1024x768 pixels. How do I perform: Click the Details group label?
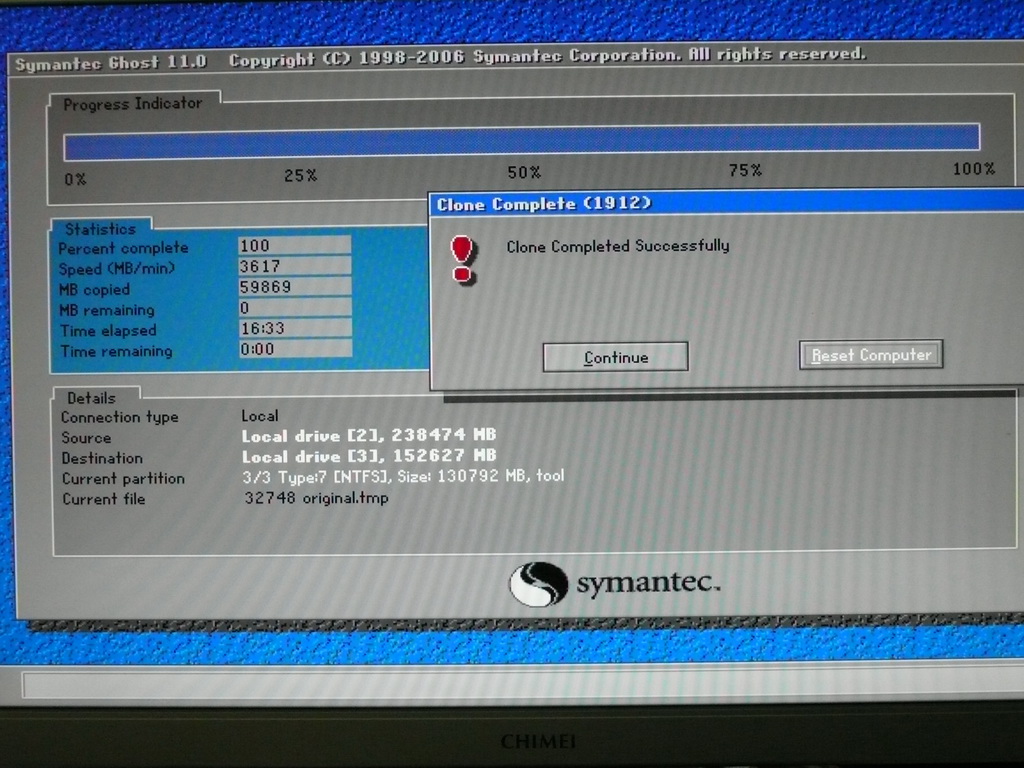pyautogui.click(x=91, y=398)
